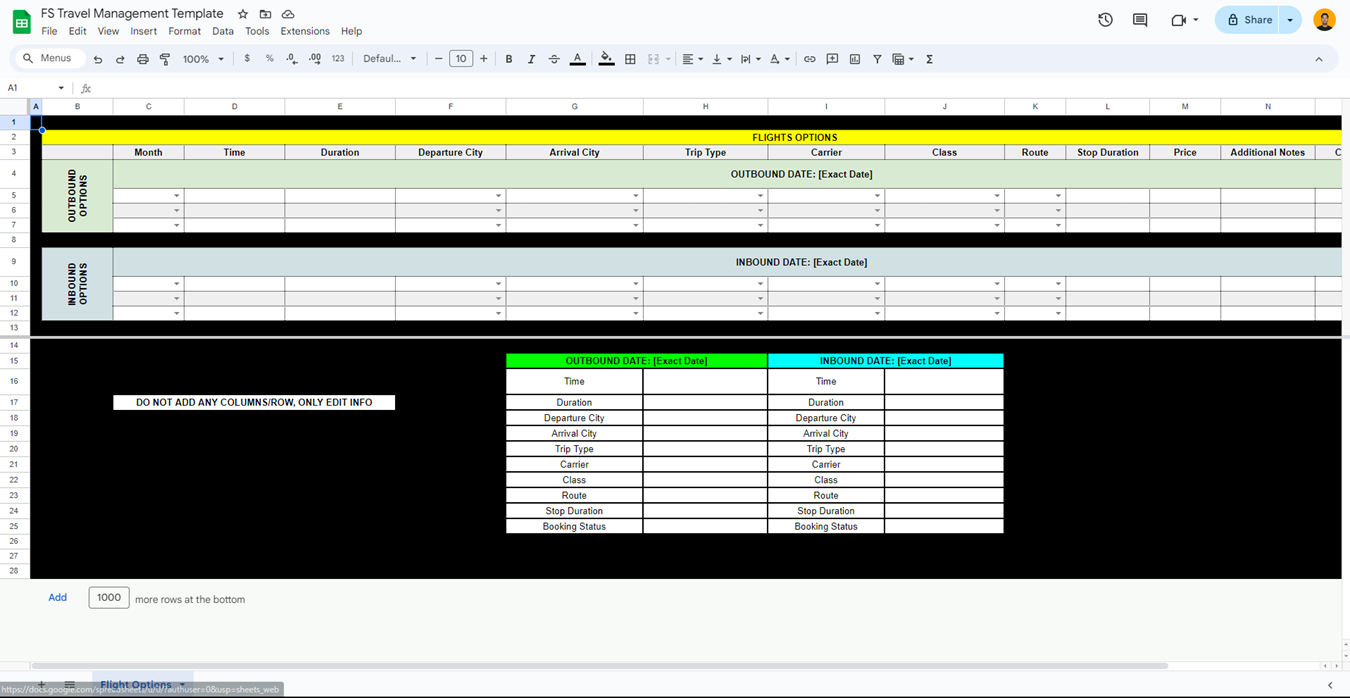Open the Default font dropdown
1350x698 pixels.
389,59
